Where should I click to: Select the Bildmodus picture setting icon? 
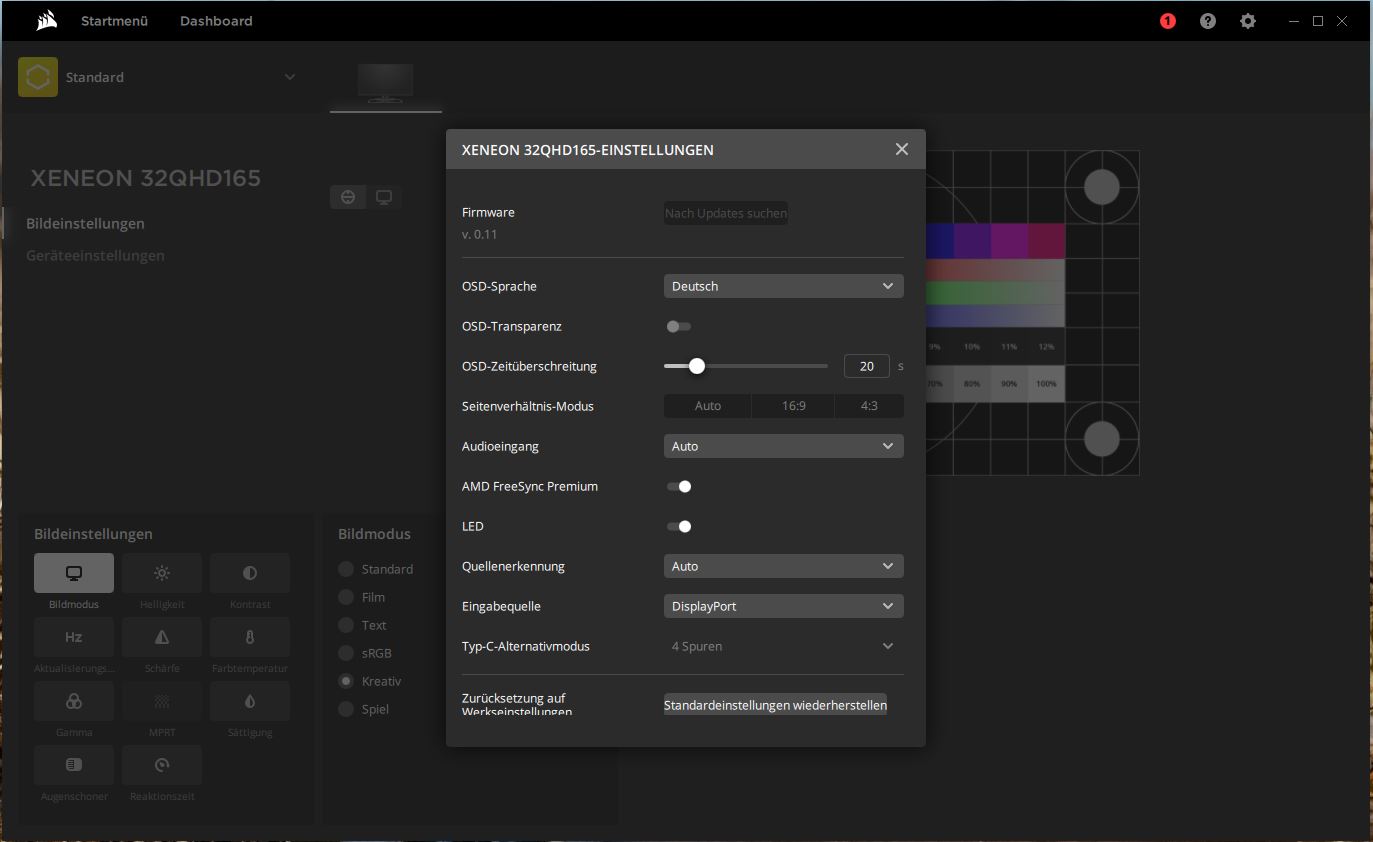point(74,573)
